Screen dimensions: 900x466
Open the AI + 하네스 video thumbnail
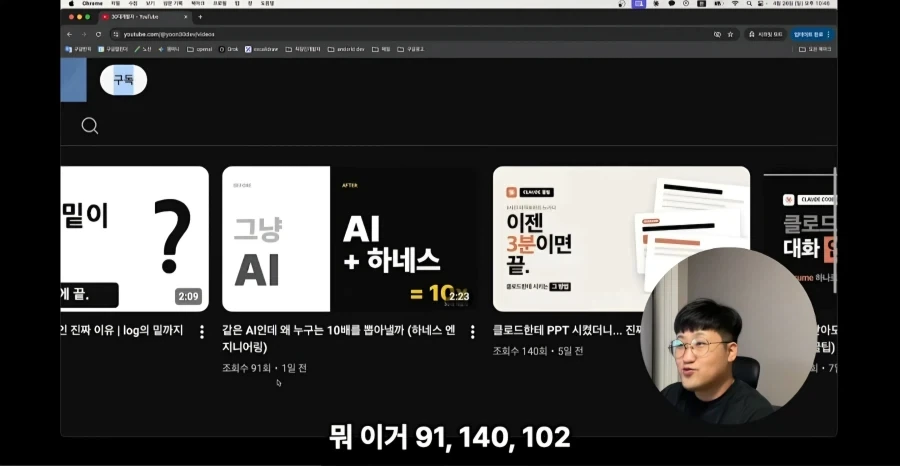350,239
